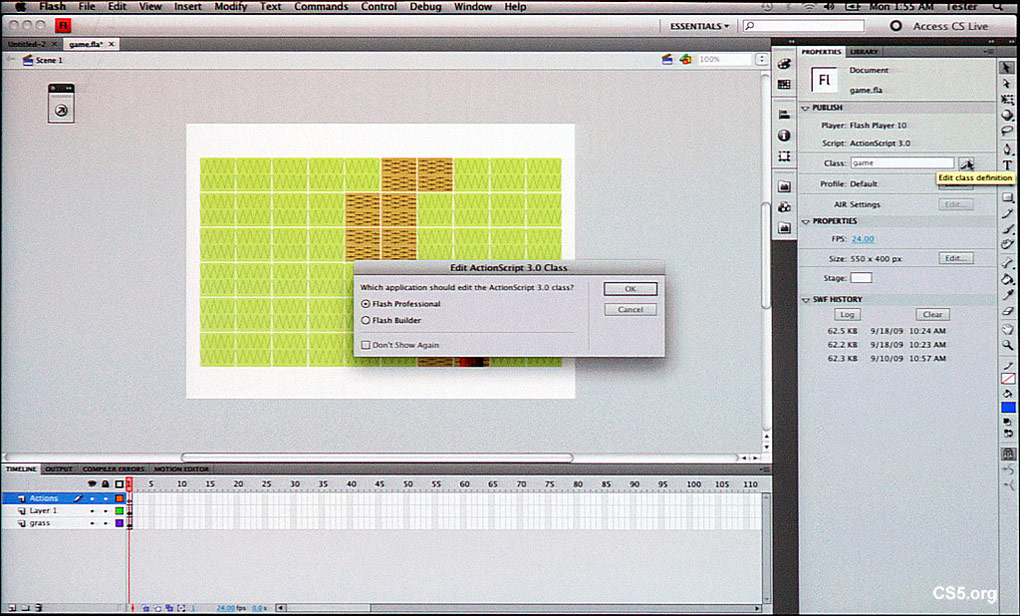The image size is (1020, 616).
Task: Collapse the PUBLISH section
Action: [805, 108]
